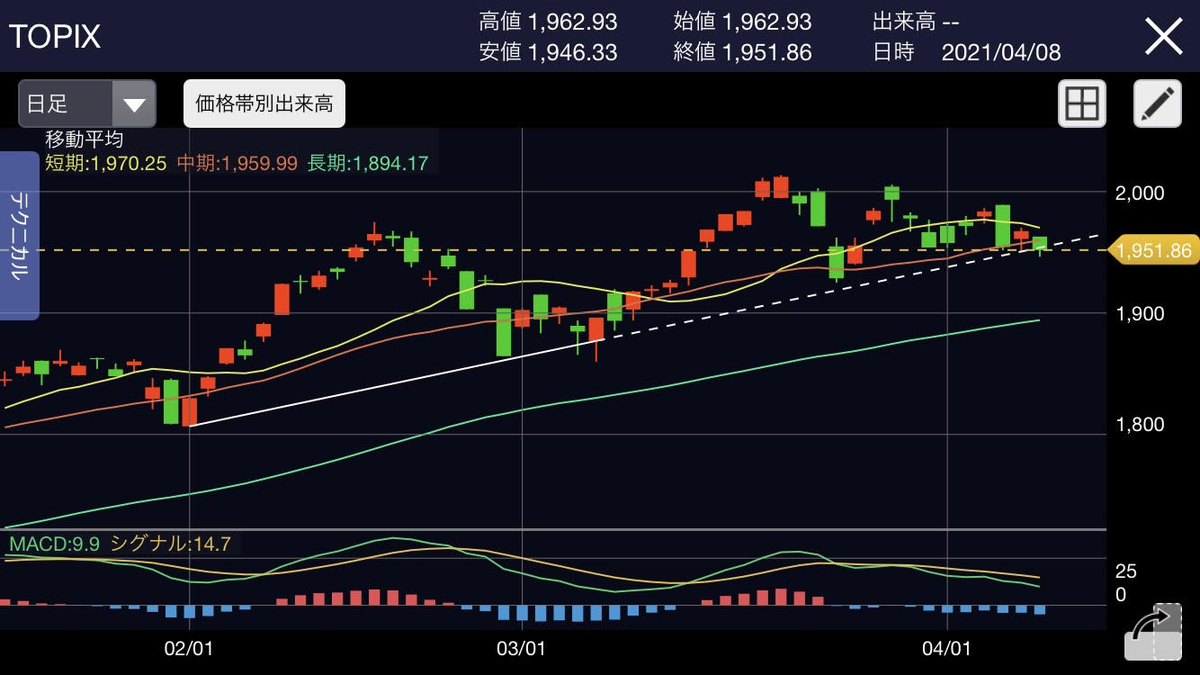Select the 中期:1,959.99 moving average value
The height and width of the screenshot is (675, 1200).
[237, 163]
